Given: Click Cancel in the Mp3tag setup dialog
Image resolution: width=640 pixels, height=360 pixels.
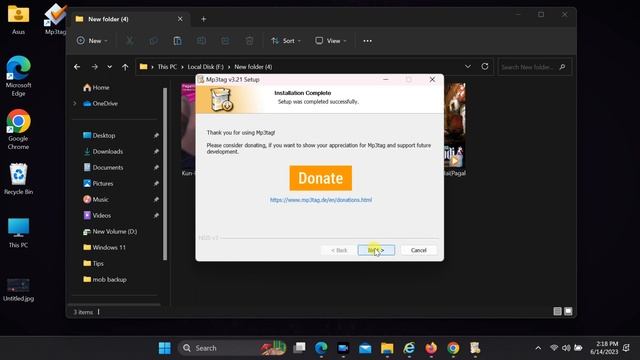Looking at the screenshot, I should (x=418, y=250).
